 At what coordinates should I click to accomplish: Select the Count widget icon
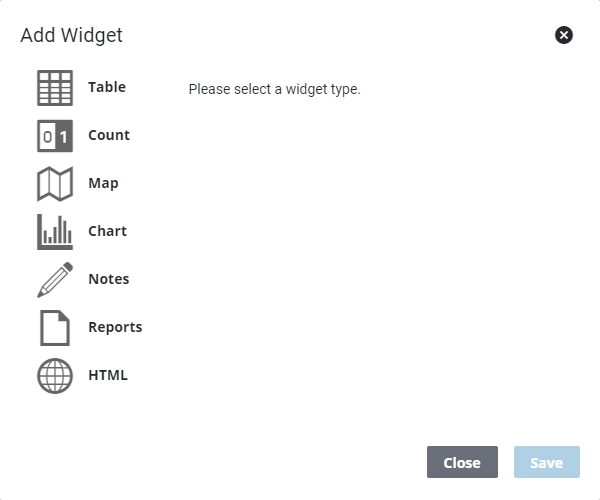[x=55, y=136]
